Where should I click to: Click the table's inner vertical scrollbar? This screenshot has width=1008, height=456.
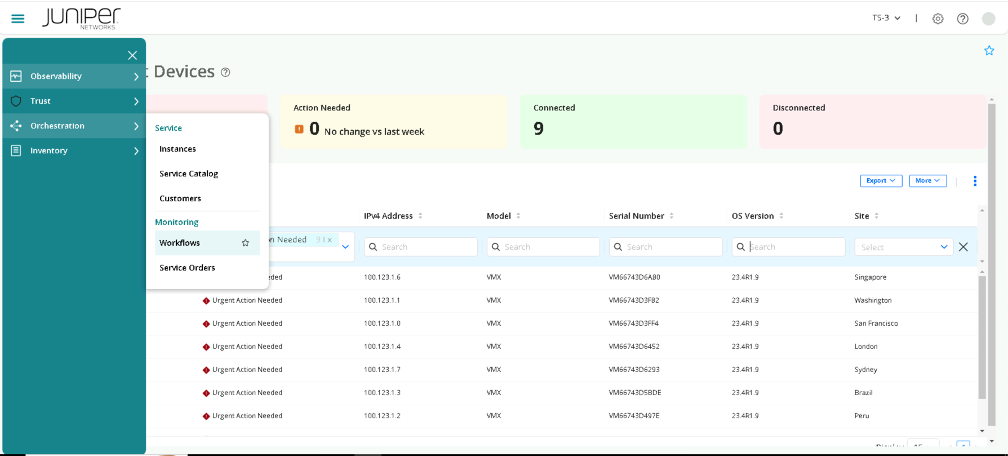(982, 336)
